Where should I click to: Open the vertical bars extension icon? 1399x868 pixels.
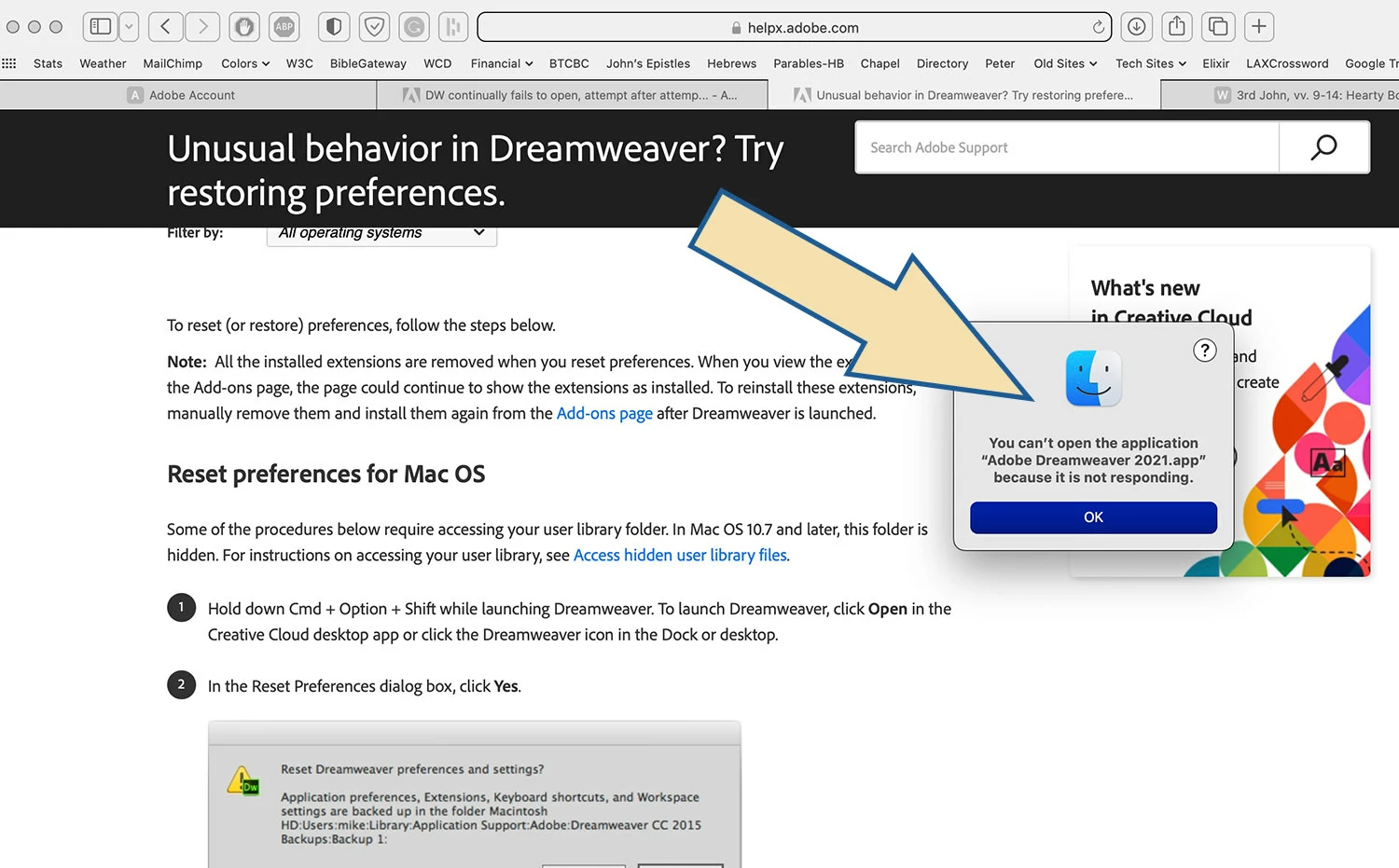tap(453, 27)
